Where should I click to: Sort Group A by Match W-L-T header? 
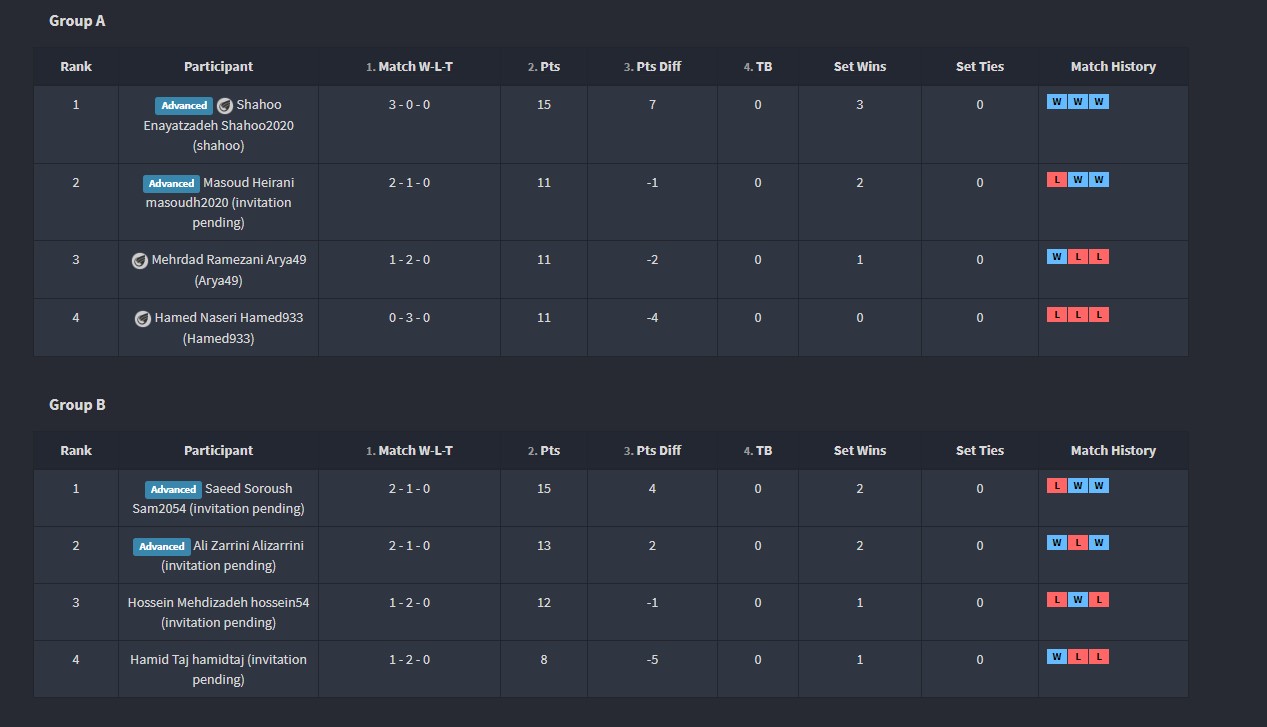415,67
